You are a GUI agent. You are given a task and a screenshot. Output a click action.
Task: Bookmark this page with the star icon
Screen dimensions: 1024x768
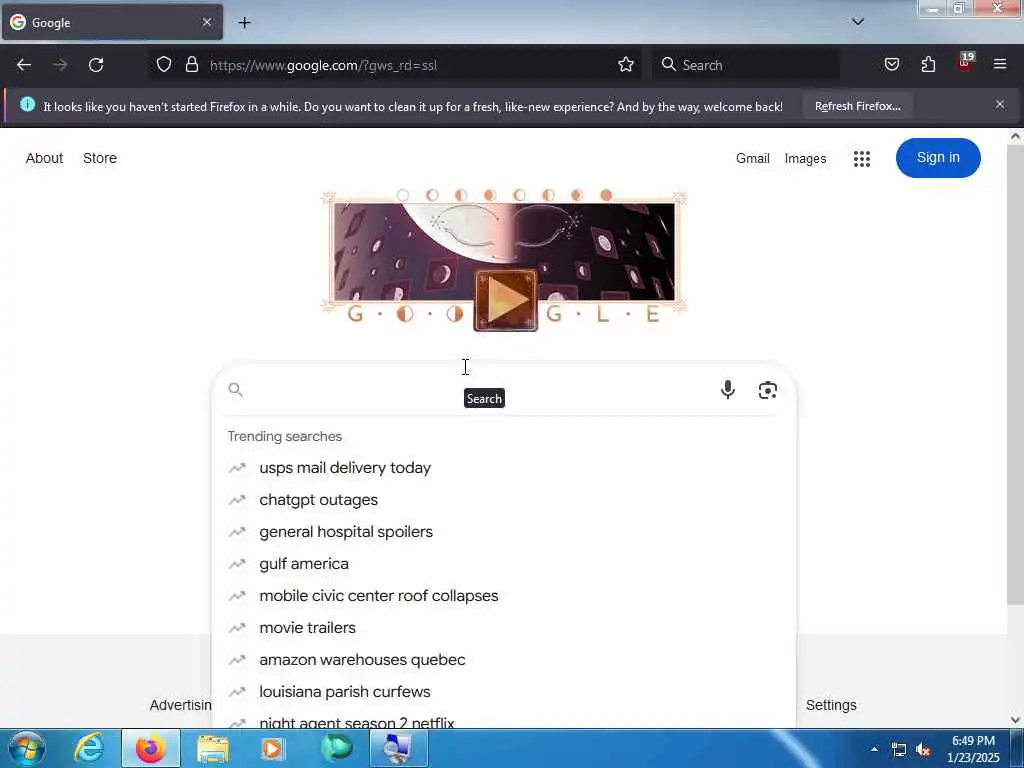point(626,64)
